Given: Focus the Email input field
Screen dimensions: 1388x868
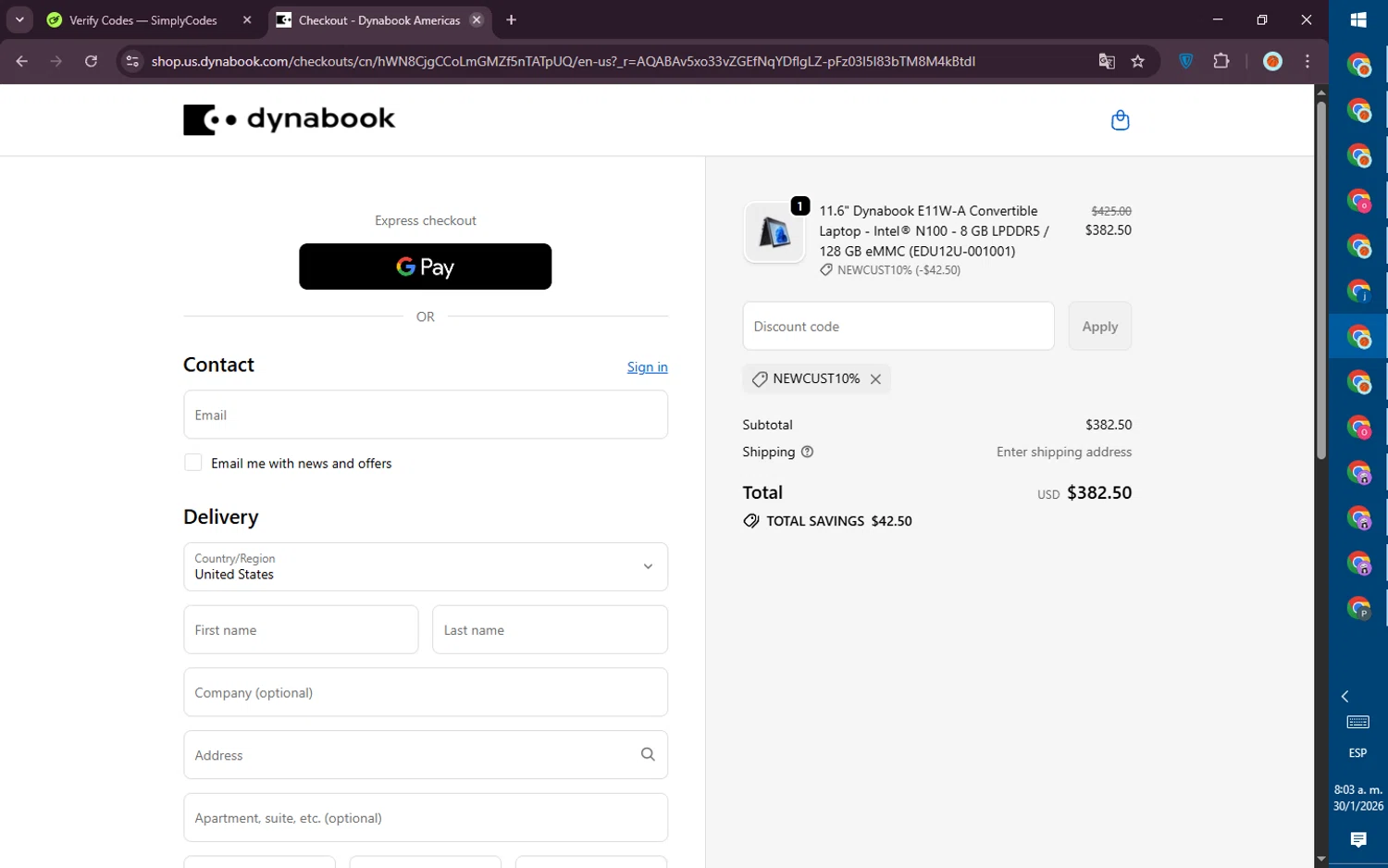Looking at the screenshot, I should (426, 415).
